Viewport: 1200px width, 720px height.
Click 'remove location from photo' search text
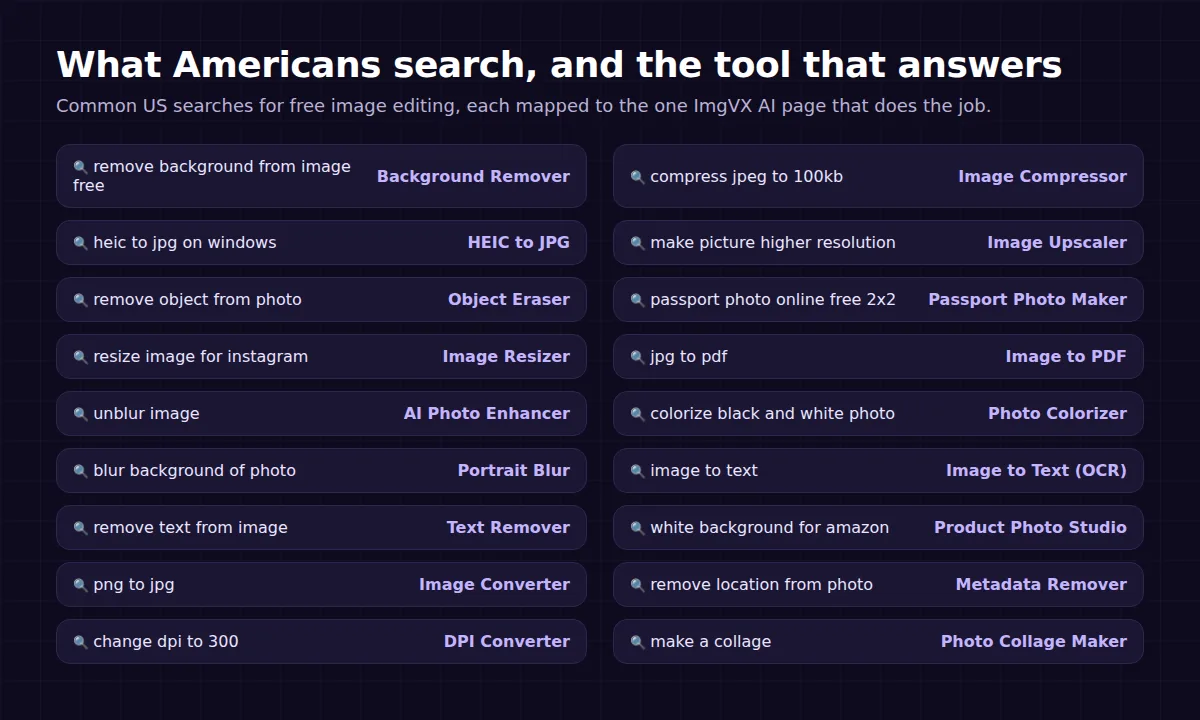coord(761,584)
